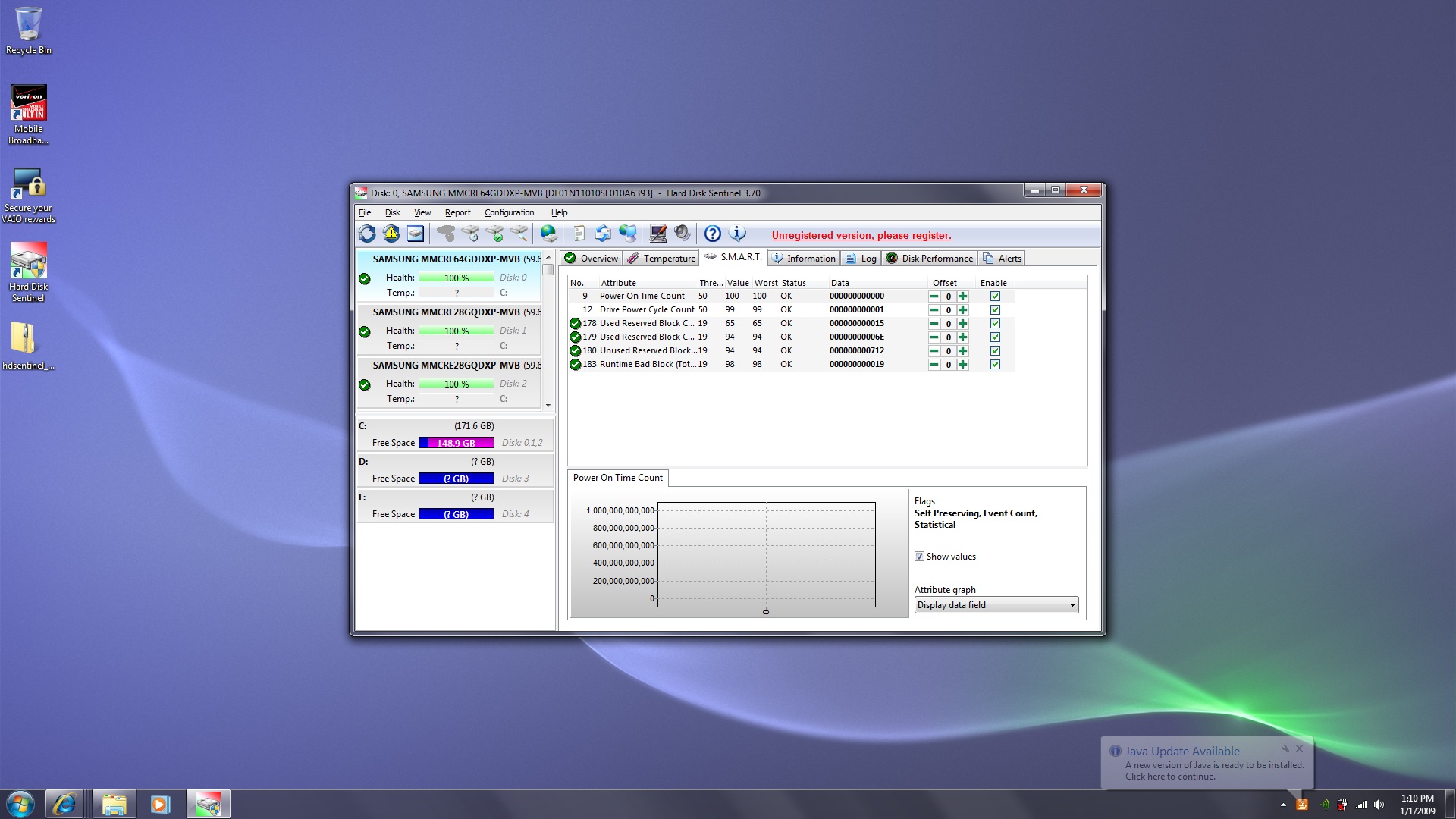This screenshot has width=1456, height=819.
Task: Open the Help menu
Action: (559, 212)
